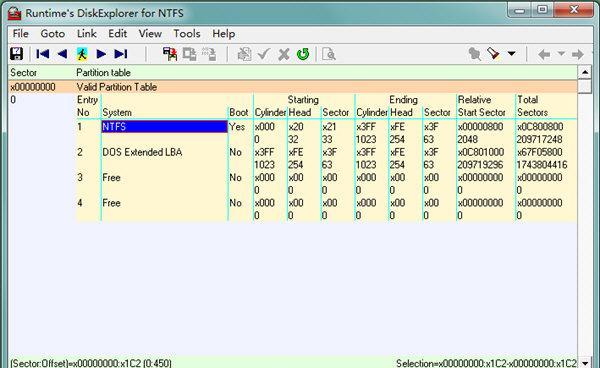Open the Edit menu
Screen dimensions: 600x368
coord(117,34)
